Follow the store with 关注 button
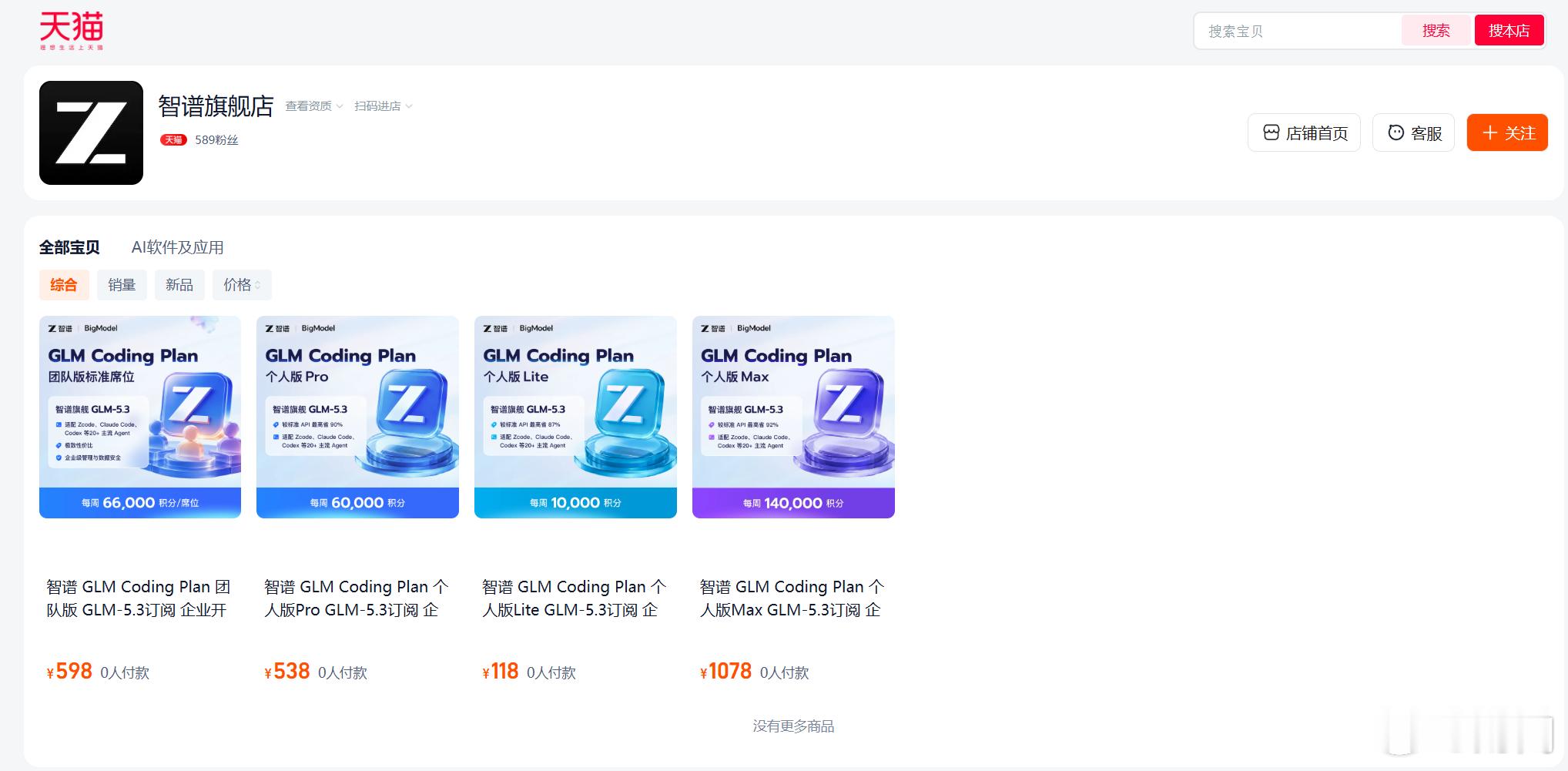The height and width of the screenshot is (771, 1568). pyautogui.click(x=1507, y=132)
